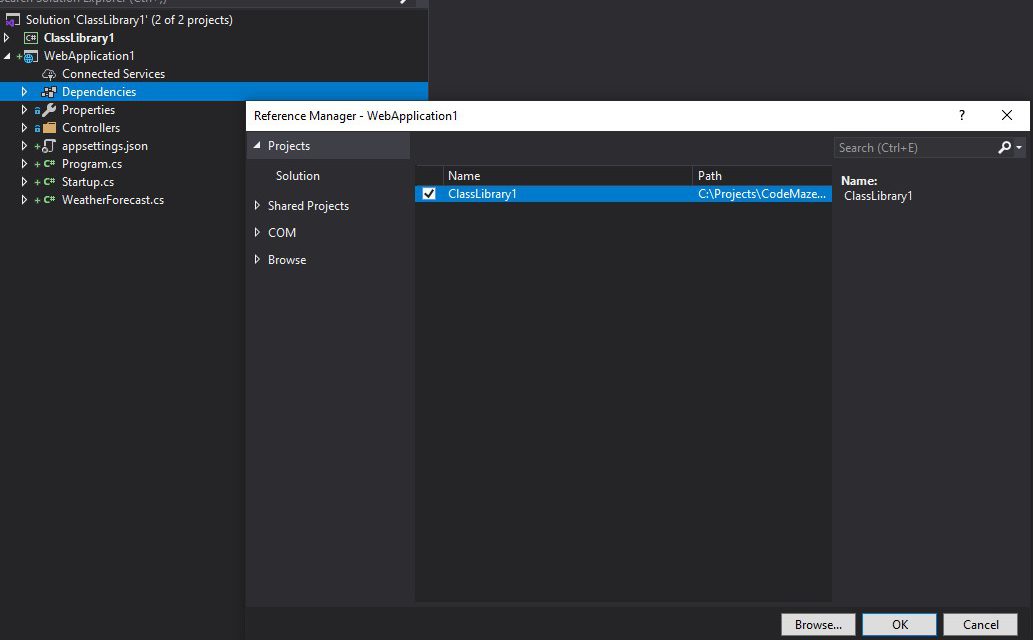This screenshot has width=1033, height=640.
Task: Collapse the WebApplication1 project node
Action: click(x=7, y=56)
